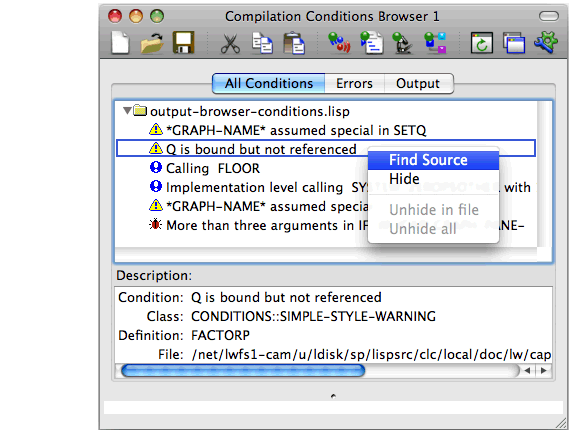Collapse the output-browser-conditions.lisp tree node
The width and height of the screenshot is (577, 436).
tap(127, 110)
